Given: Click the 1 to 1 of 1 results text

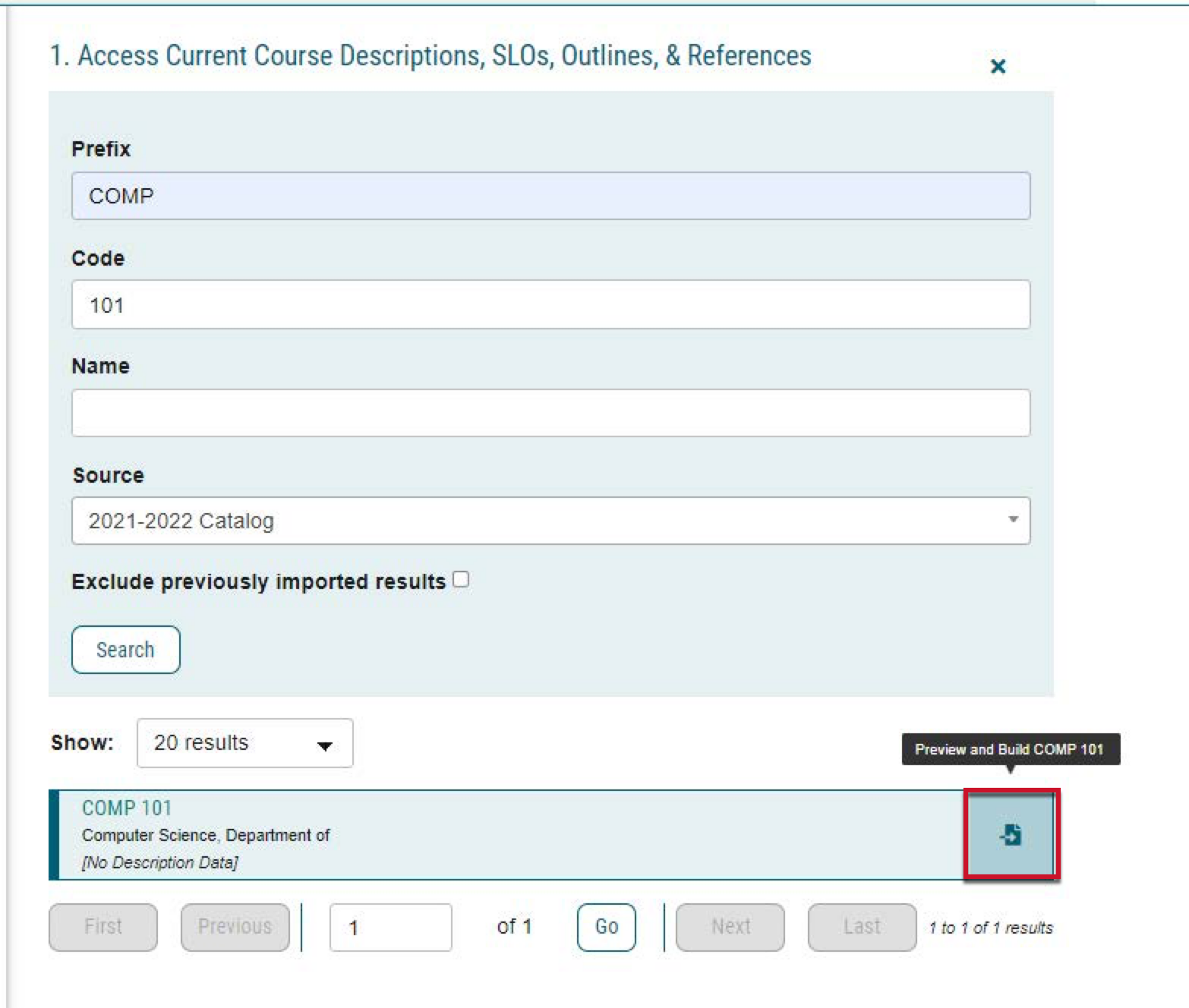Looking at the screenshot, I should click(x=991, y=928).
